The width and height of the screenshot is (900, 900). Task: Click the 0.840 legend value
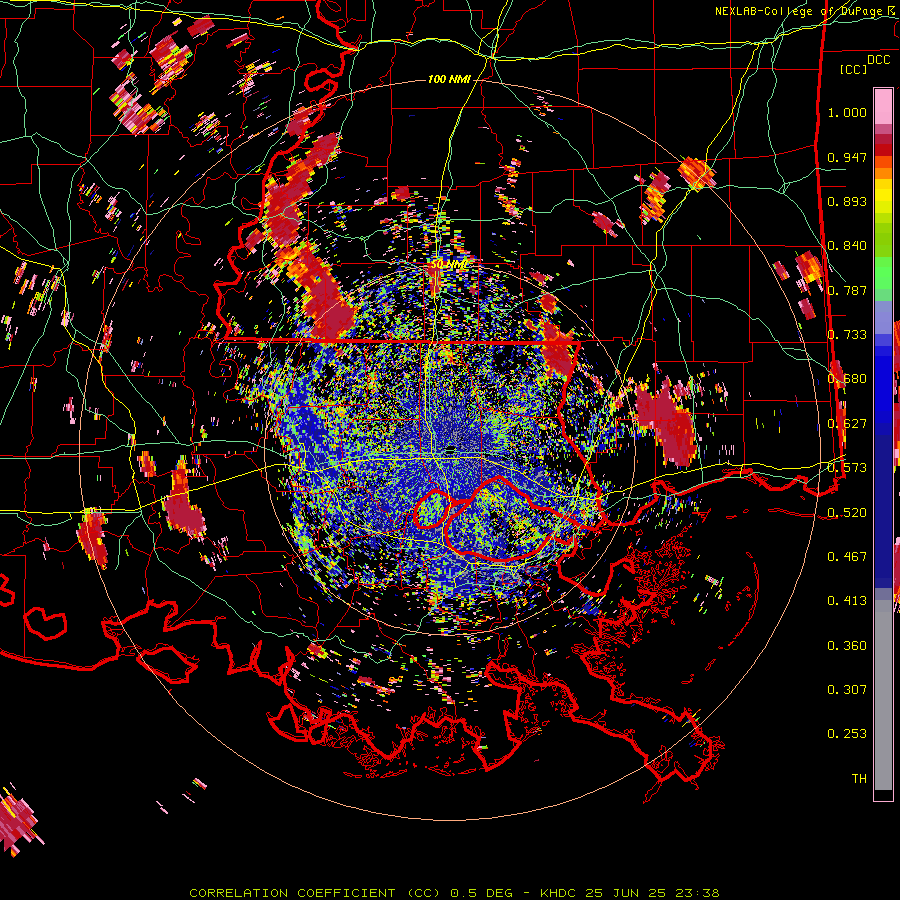pyautogui.click(x=847, y=246)
